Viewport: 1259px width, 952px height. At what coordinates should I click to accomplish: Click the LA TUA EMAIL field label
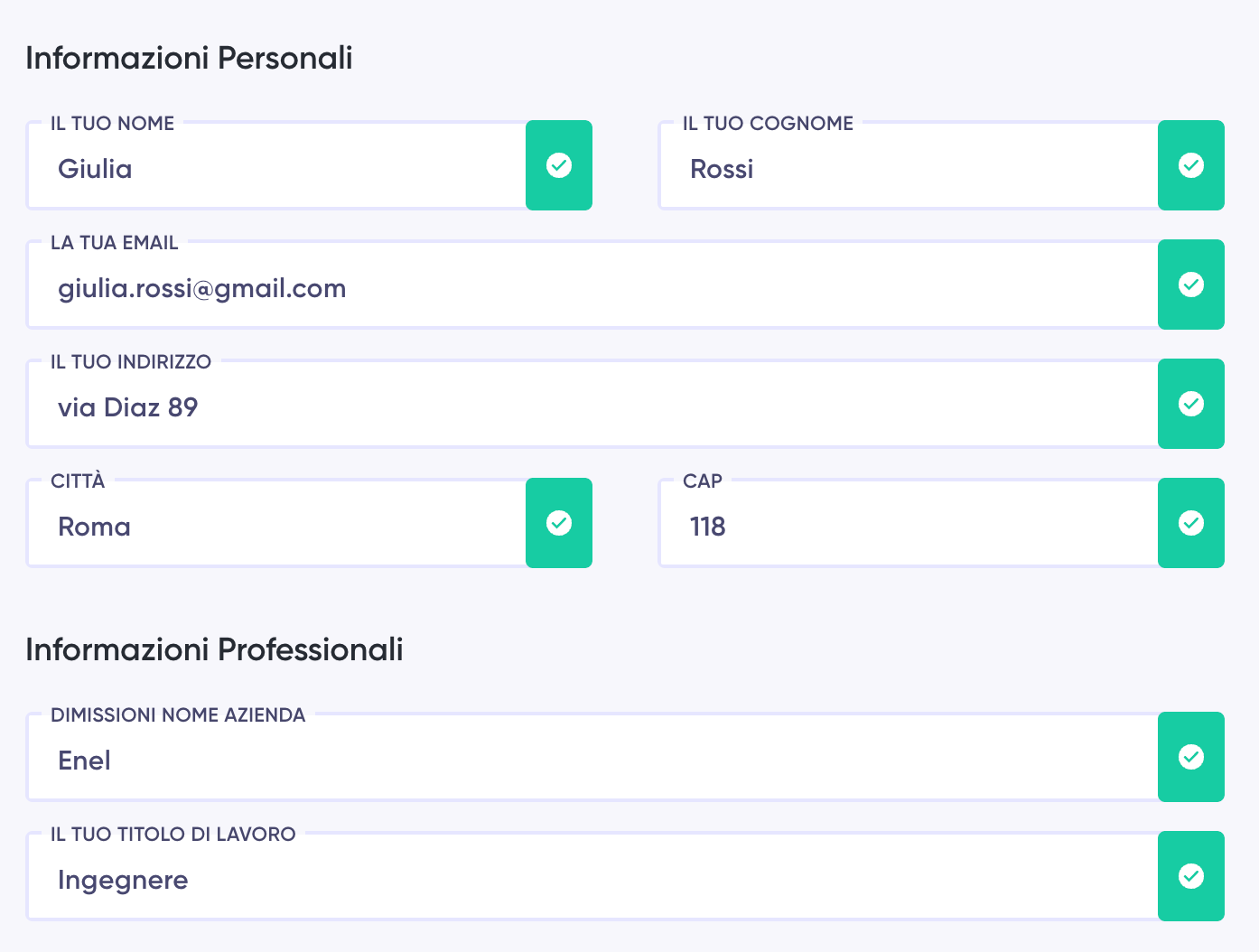tap(115, 243)
